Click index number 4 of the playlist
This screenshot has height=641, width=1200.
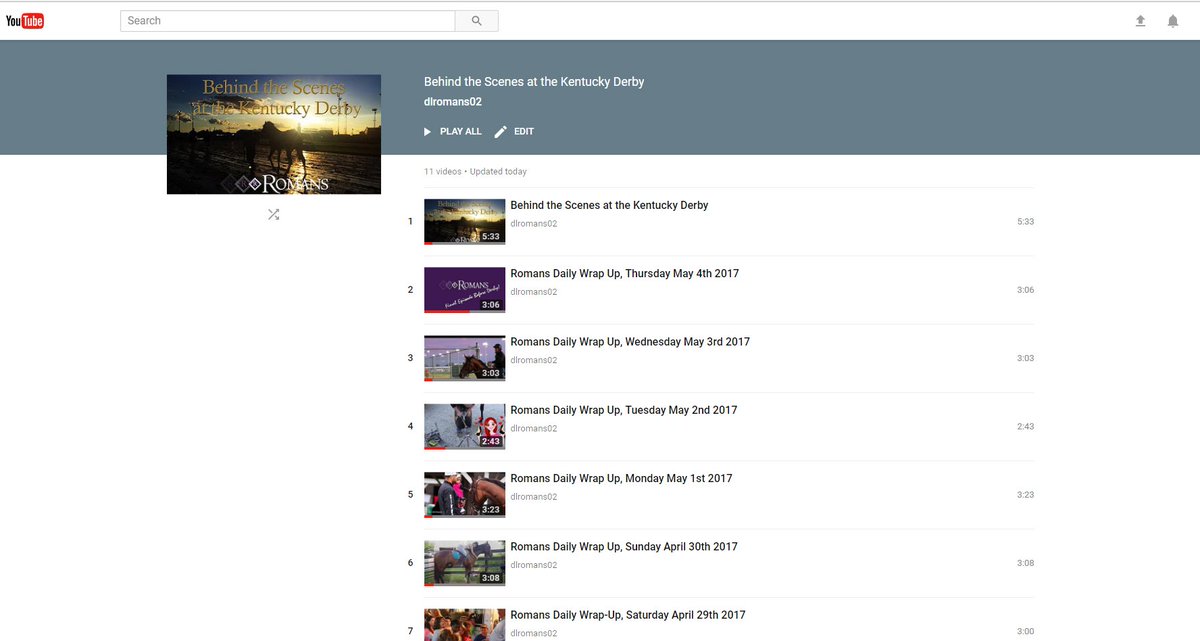(x=410, y=426)
